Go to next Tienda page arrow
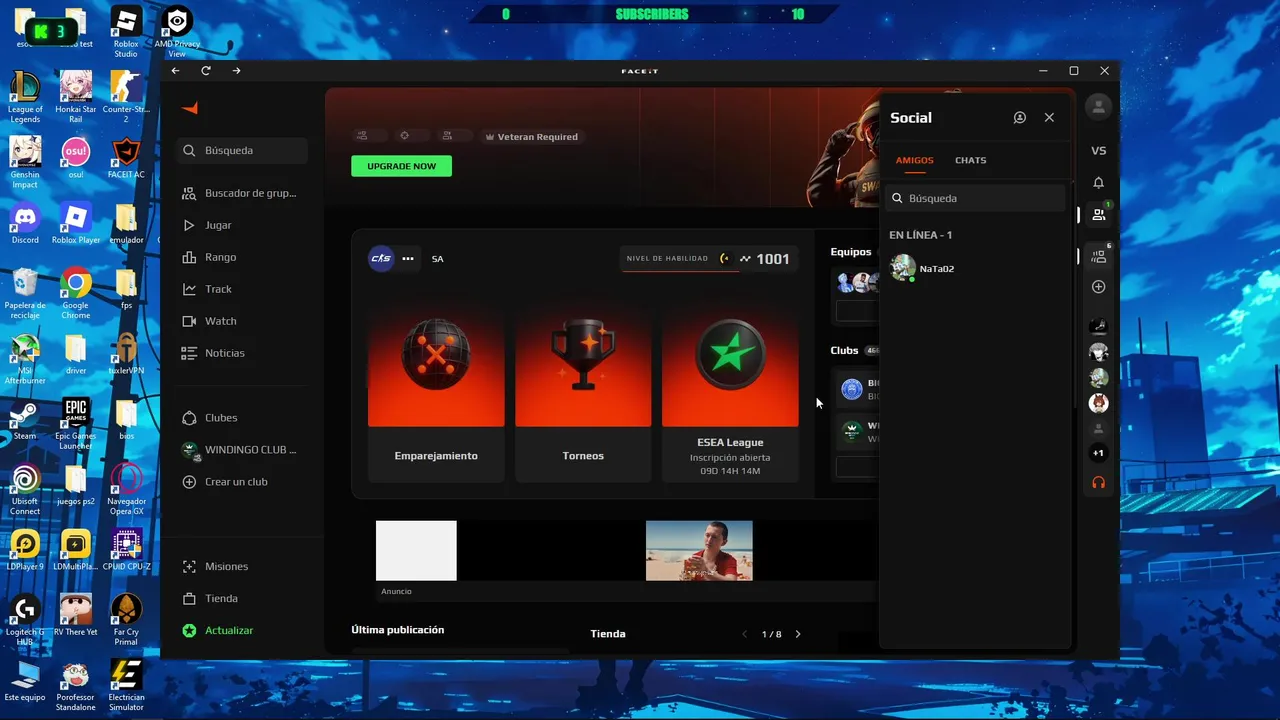 coord(797,634)
